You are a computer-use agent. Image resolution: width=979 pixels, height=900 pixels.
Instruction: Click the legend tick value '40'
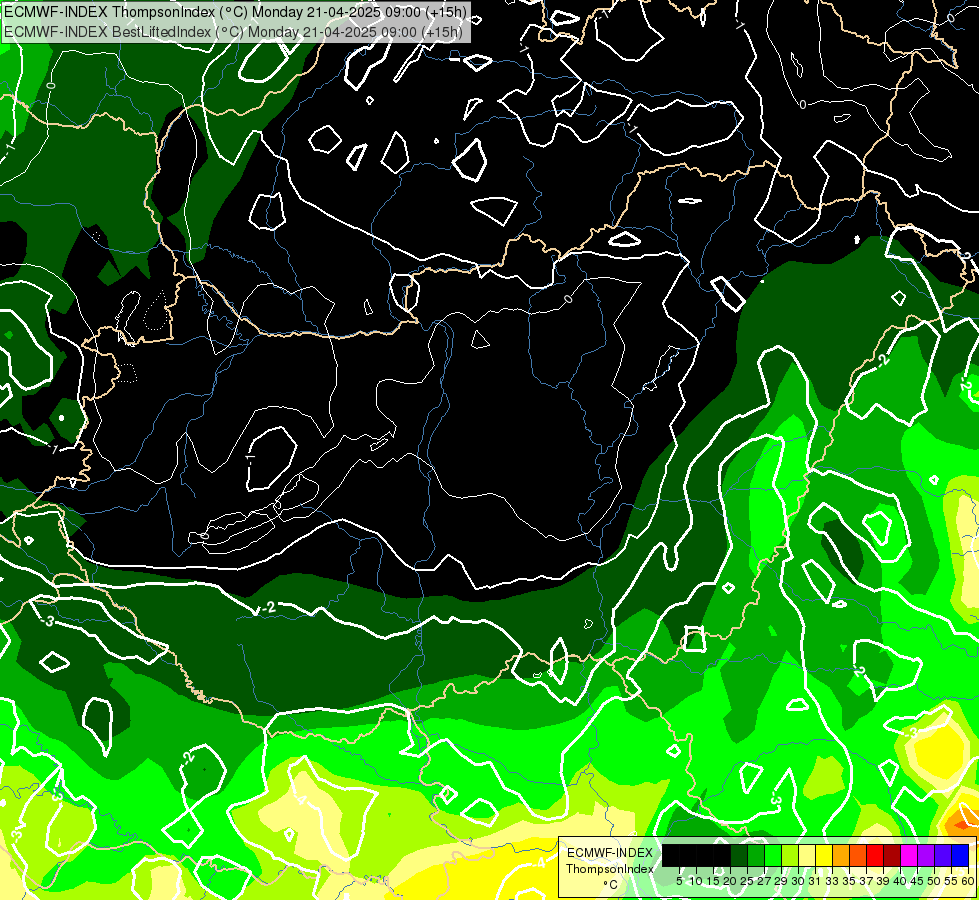(901, 881)
